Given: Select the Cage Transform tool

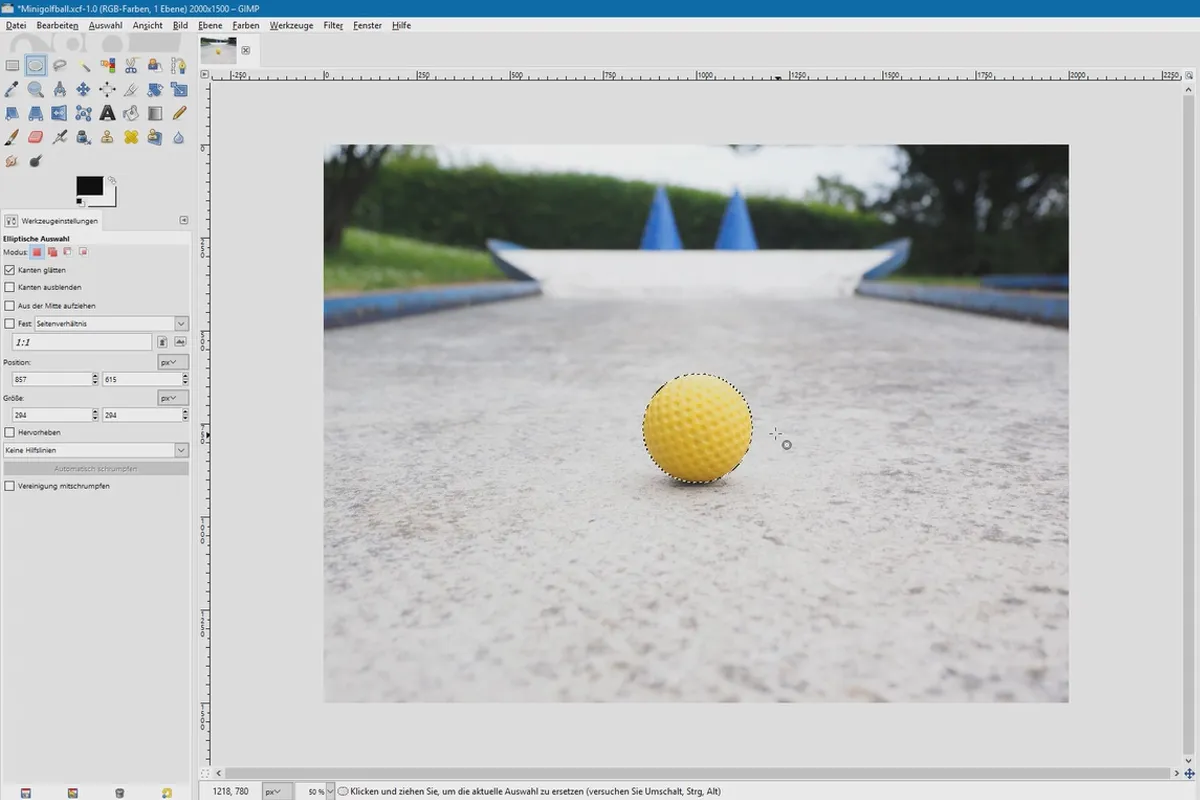Looking at the screenshot, I should tap(83, 113).
